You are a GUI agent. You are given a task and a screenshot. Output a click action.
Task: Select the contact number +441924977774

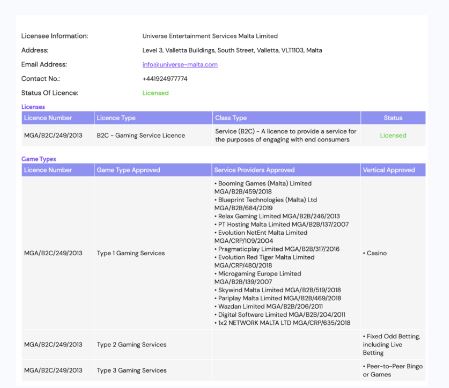[x=165, y=79]
